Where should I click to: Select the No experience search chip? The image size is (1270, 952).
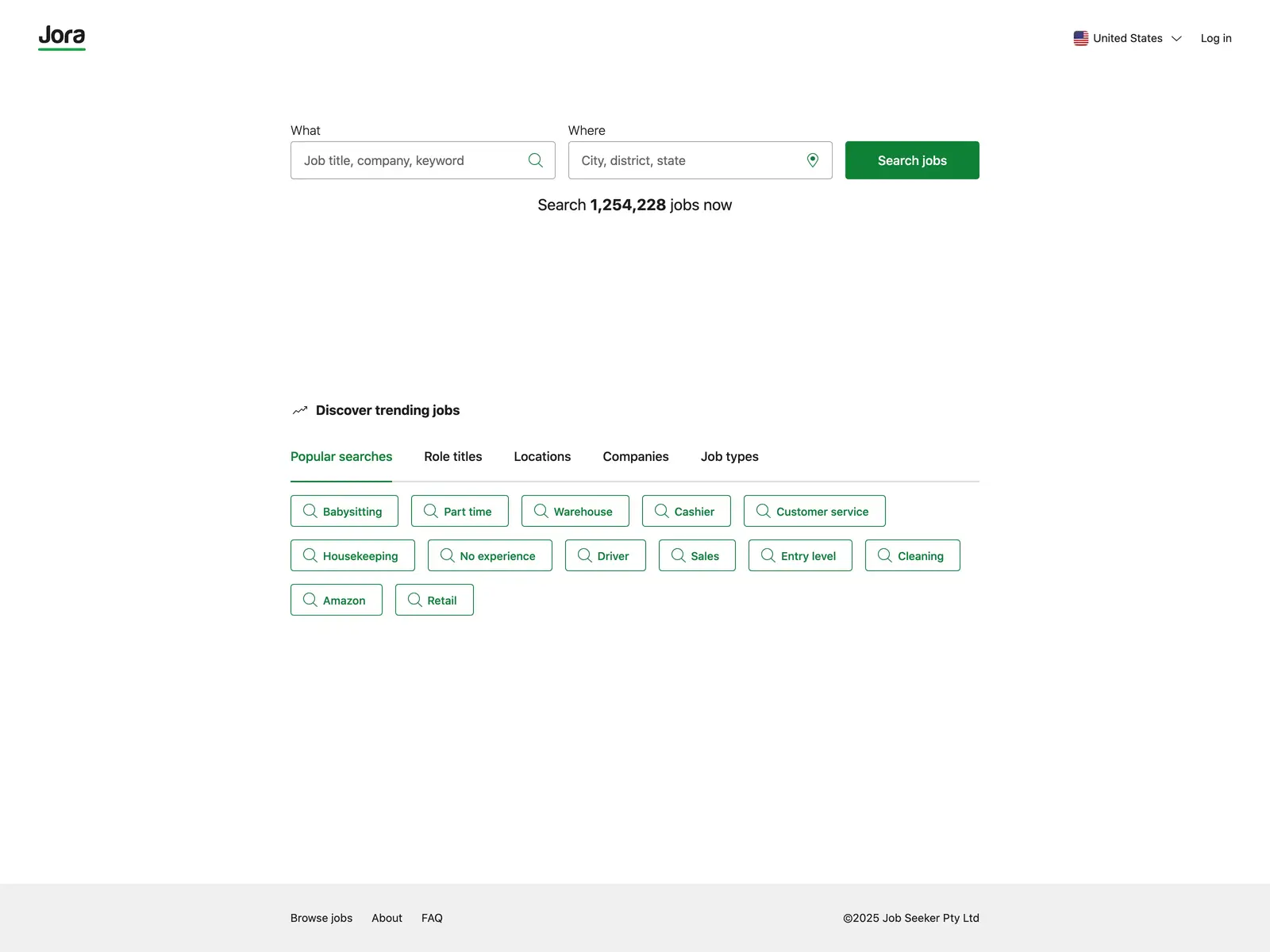(490, 555)
